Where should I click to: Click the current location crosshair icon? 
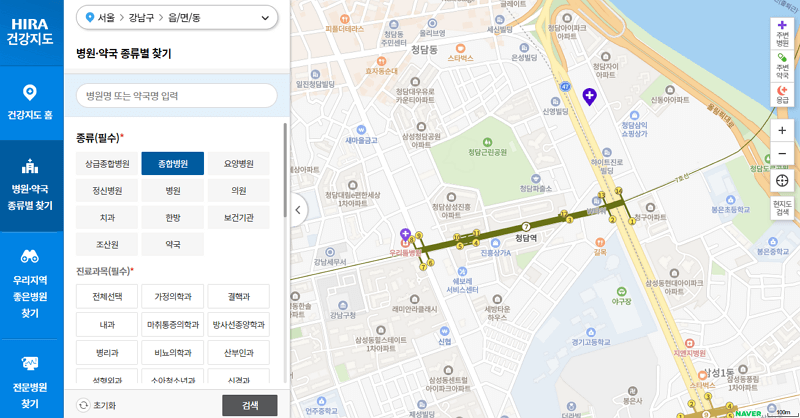(x=782, y=181)
